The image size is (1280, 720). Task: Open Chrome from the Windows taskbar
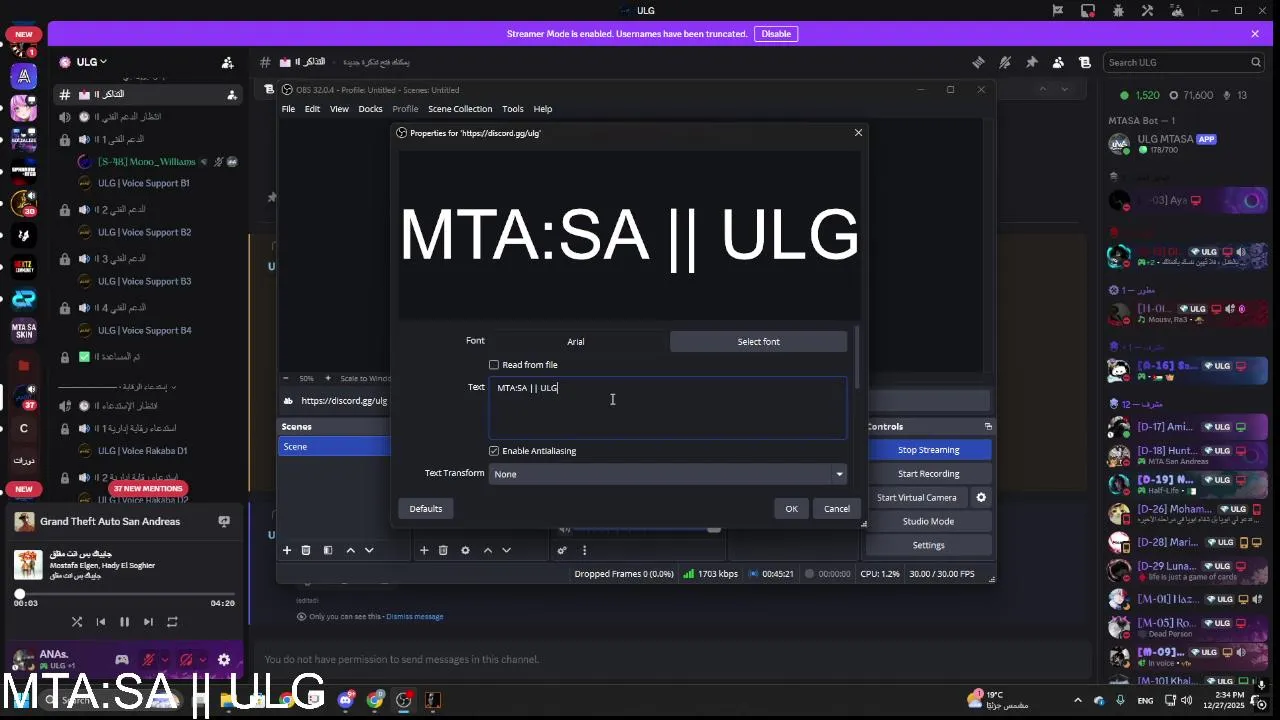point(375,700)
